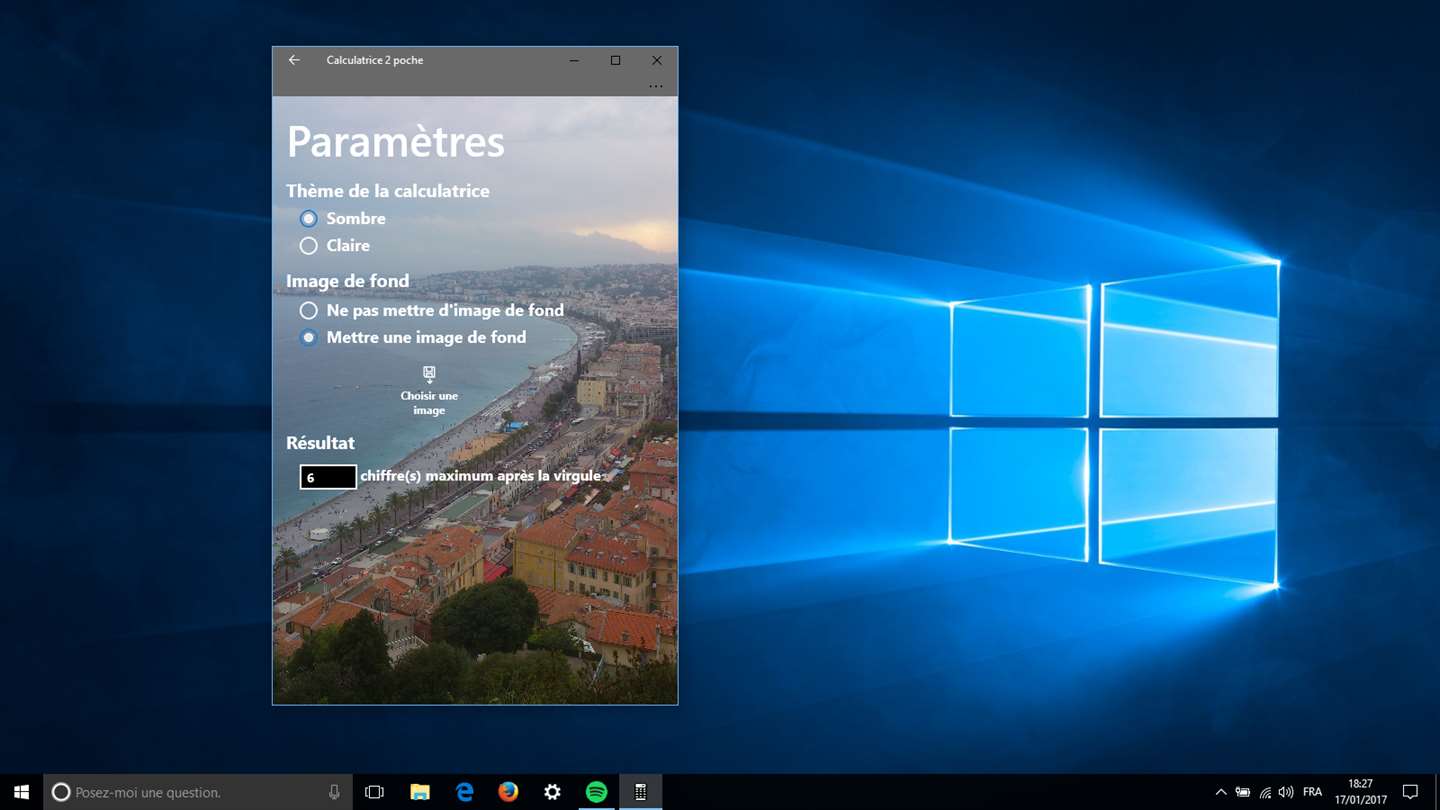Open Spotify from the taskbar
1440x810 pixels.
(x=596, y=792)
